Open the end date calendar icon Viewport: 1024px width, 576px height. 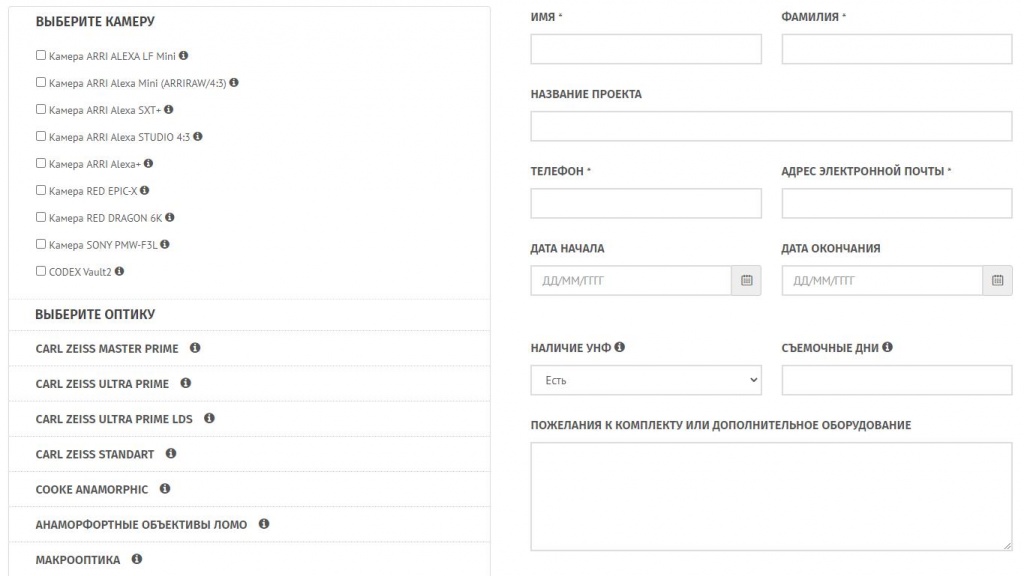(997, 280)
